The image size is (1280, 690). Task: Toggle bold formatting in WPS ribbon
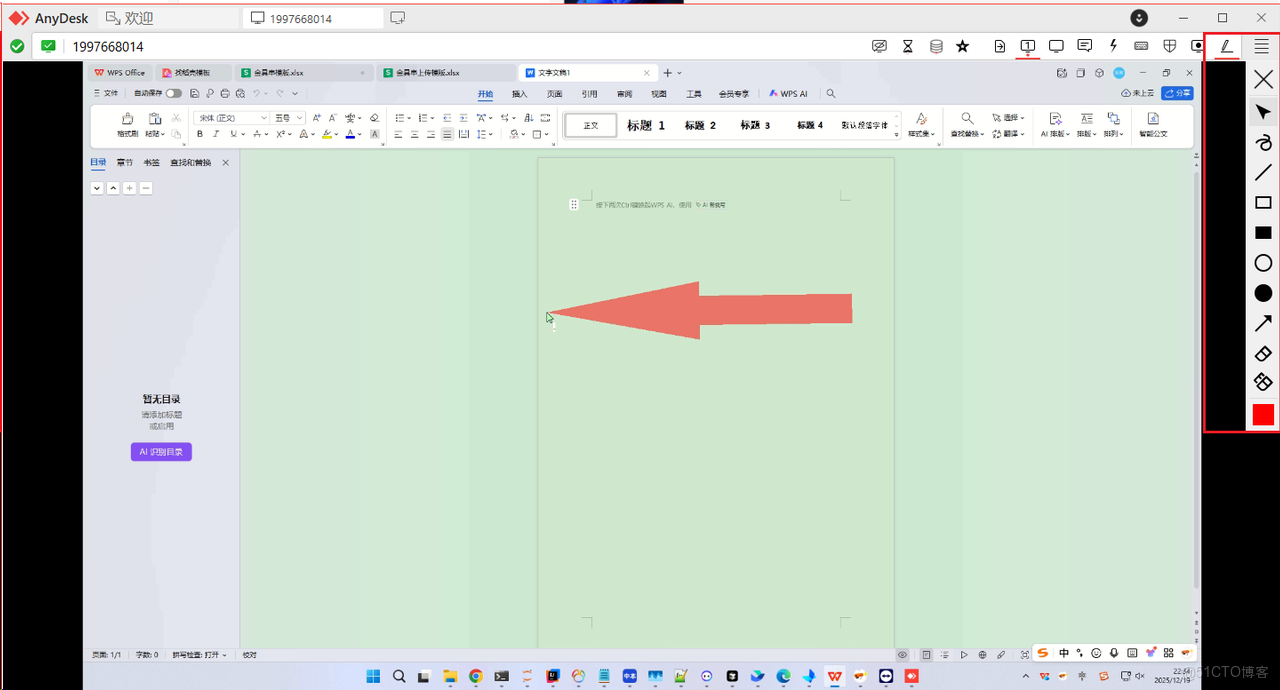coord(200,134)
